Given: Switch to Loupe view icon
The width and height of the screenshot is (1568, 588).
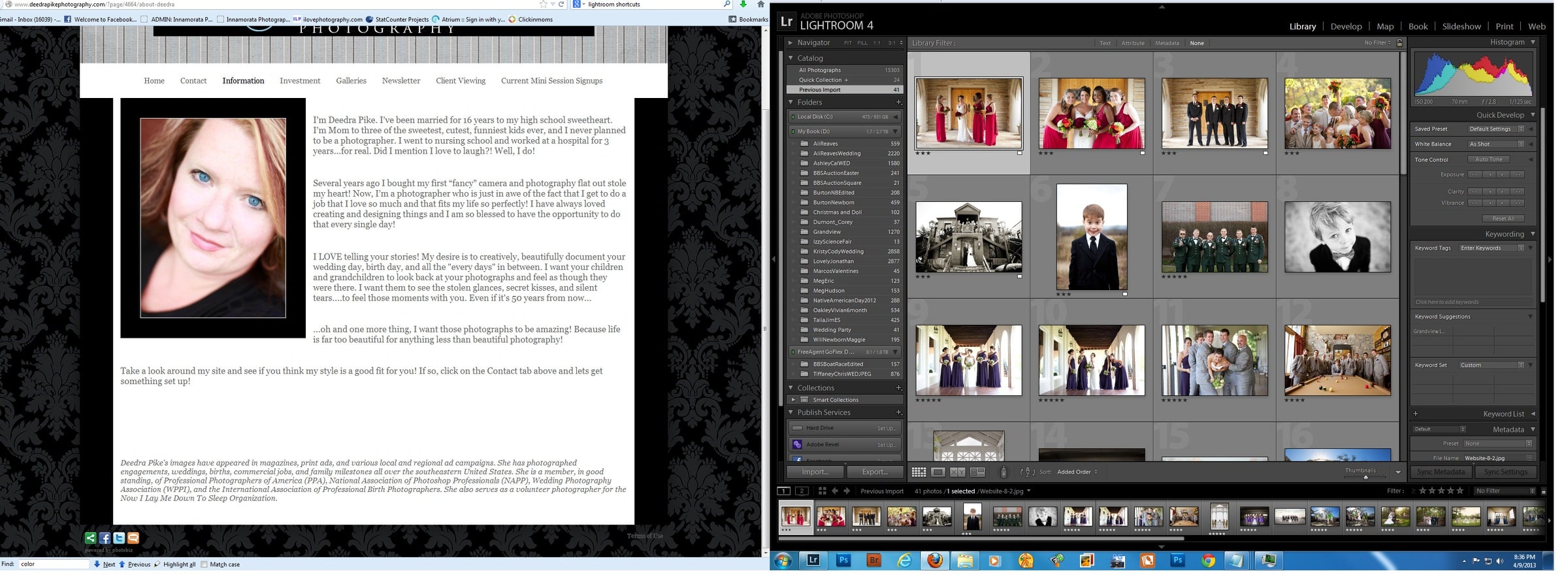Looking at the screenshot, I should click(938, 472).
